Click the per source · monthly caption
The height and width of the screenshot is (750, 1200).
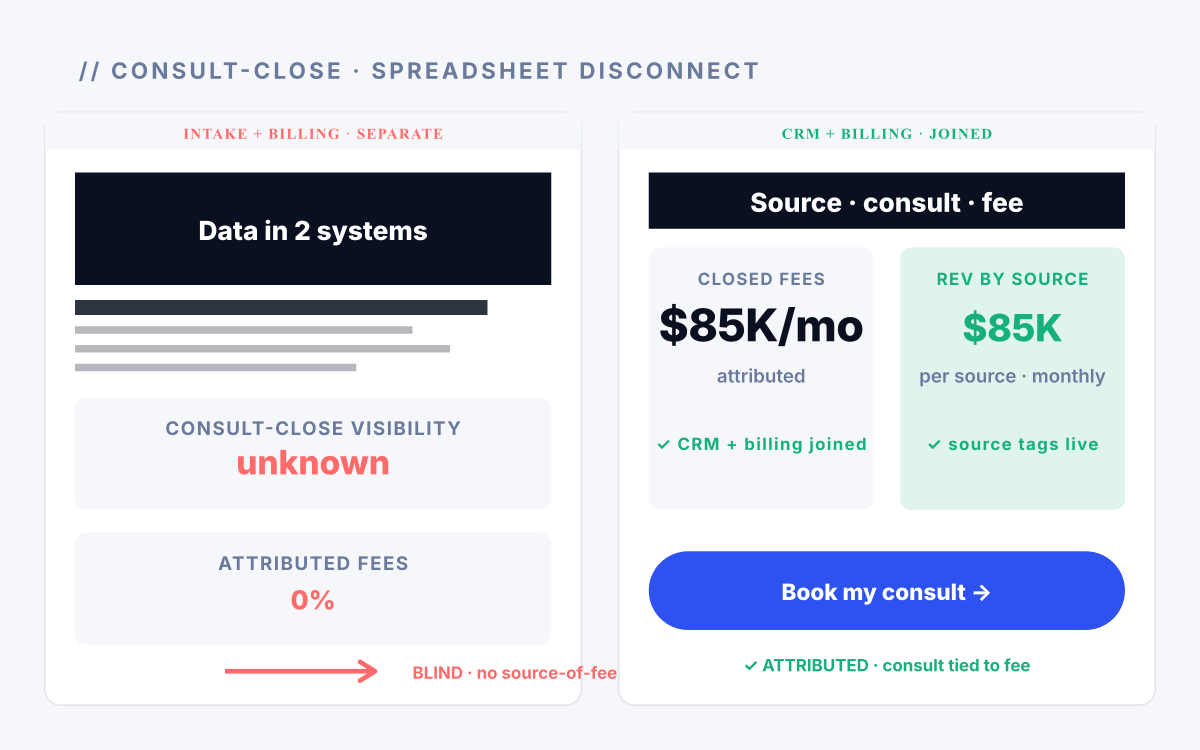pos(1012,377)
